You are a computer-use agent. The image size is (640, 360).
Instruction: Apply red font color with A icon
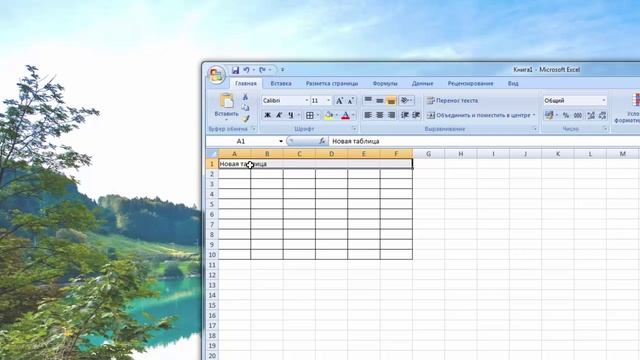(345, 116)
